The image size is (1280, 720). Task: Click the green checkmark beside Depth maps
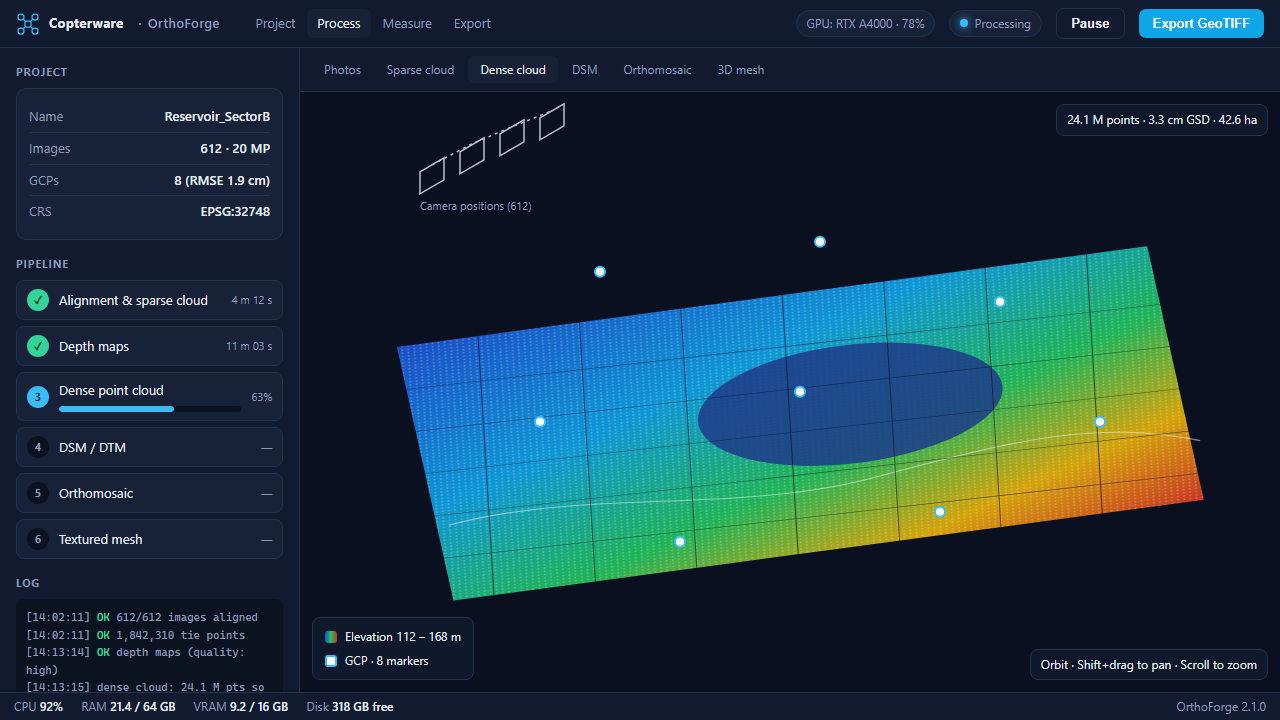[38, 346]
